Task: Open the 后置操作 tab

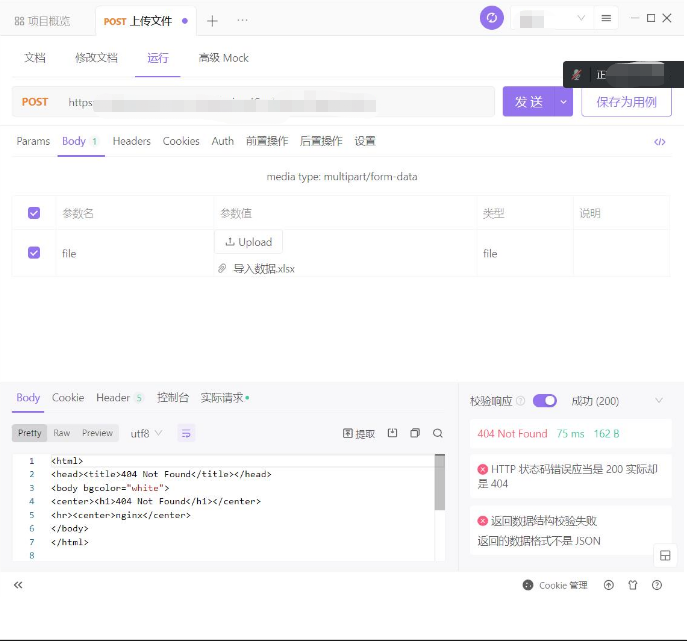Action: coord(321,141)
